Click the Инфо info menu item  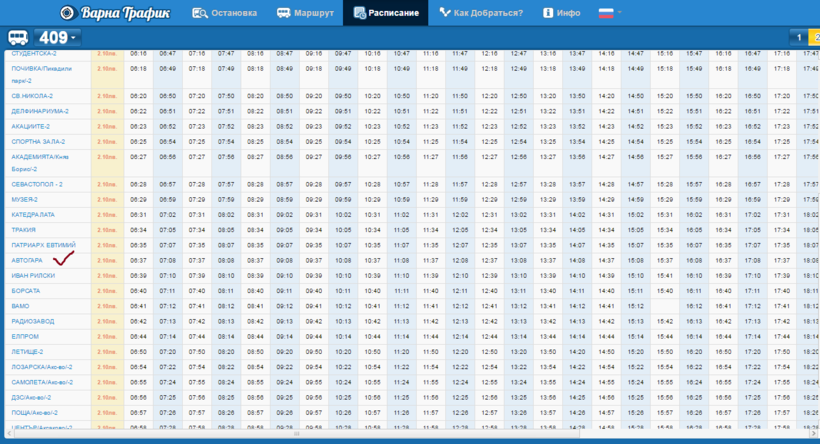click(562, 13)
